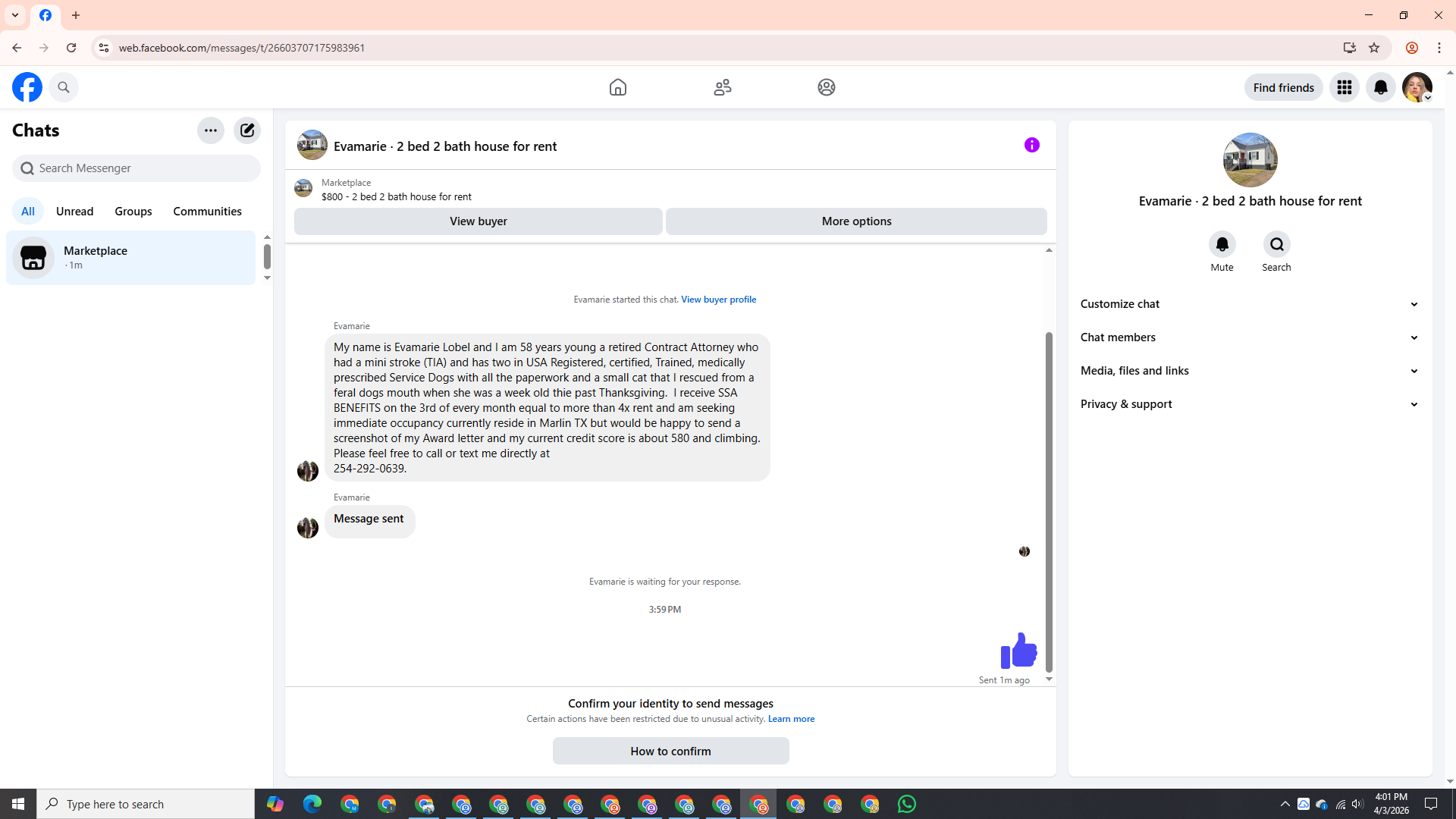Expand the Chat members section

pyautogui.click(x=1249, y=337)
